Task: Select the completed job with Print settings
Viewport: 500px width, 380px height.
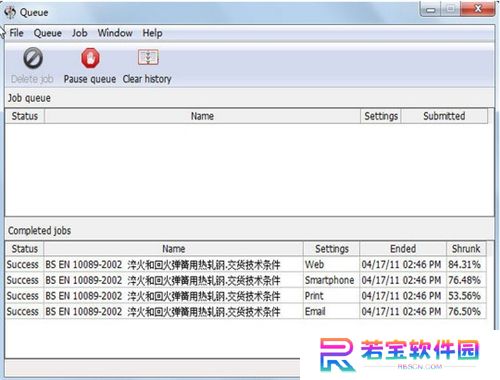Action: [246, 296]
